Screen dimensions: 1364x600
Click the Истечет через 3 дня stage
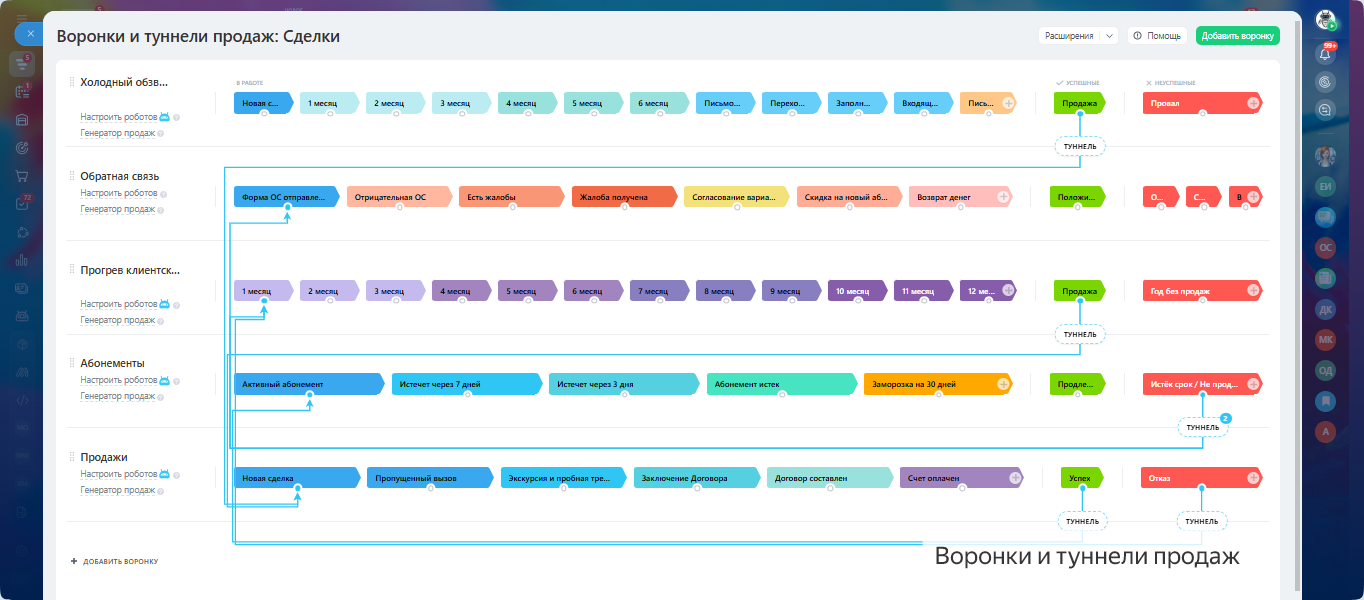tap(623, 384)
